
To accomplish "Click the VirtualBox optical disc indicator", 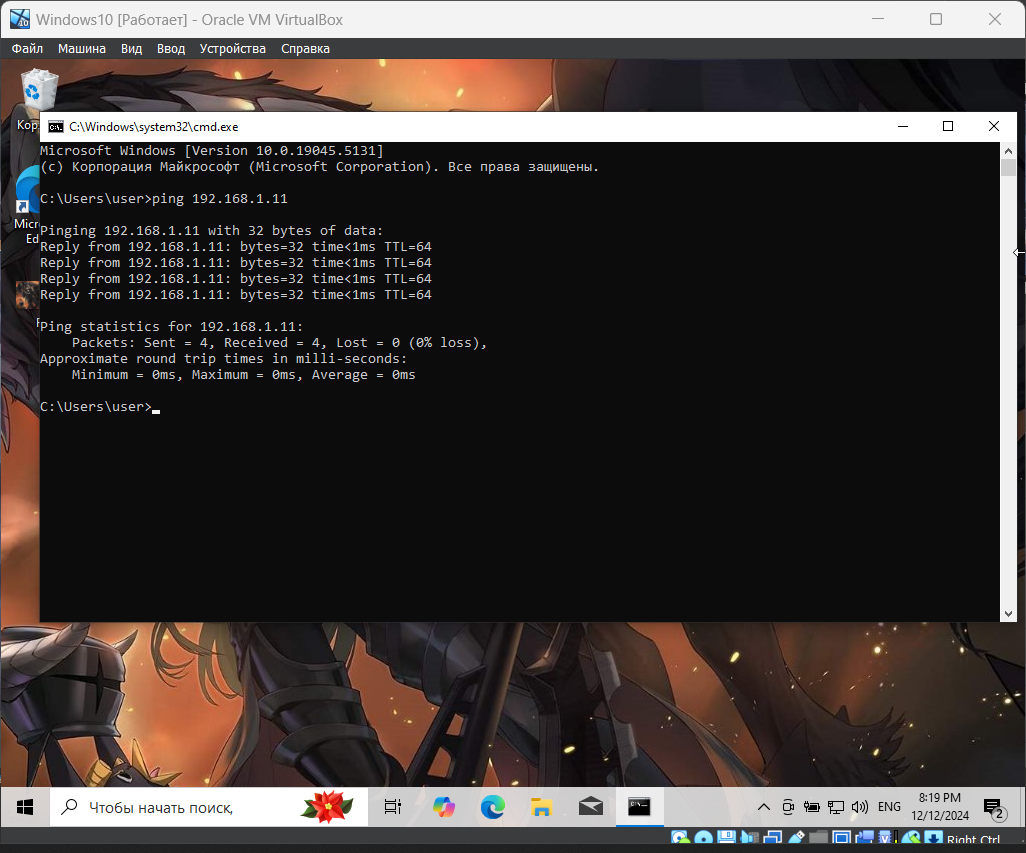I will 703,838.
